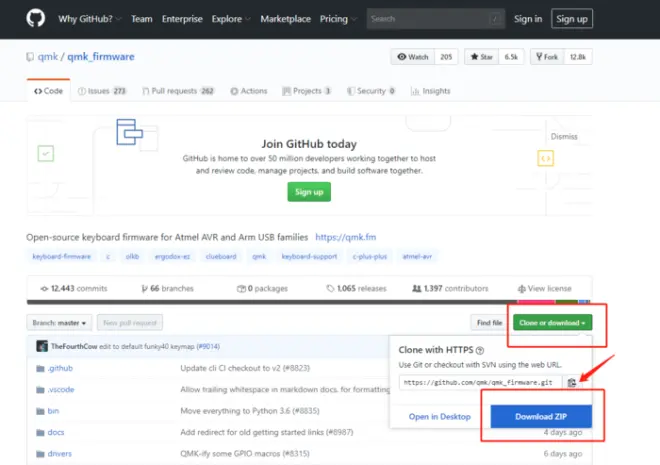Click the Find file button

pyautogui.click(x=490, y=323)
